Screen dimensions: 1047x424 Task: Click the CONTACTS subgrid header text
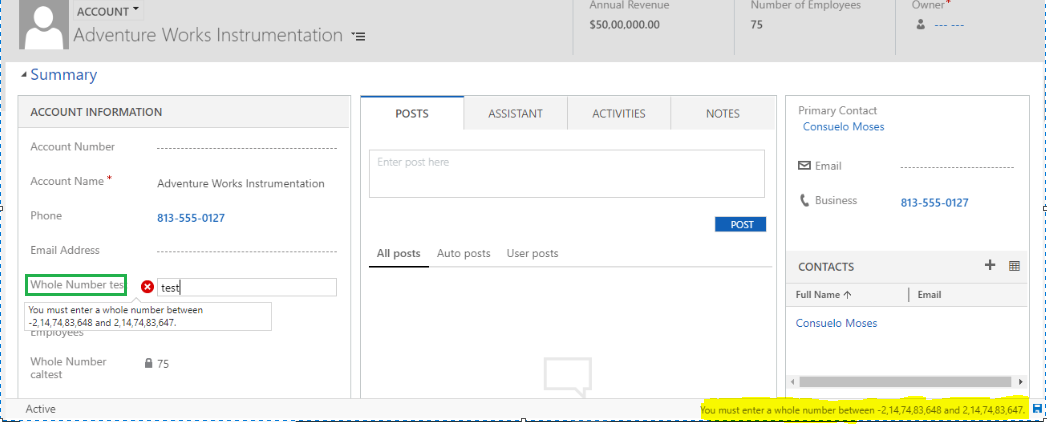coord(826,266)
